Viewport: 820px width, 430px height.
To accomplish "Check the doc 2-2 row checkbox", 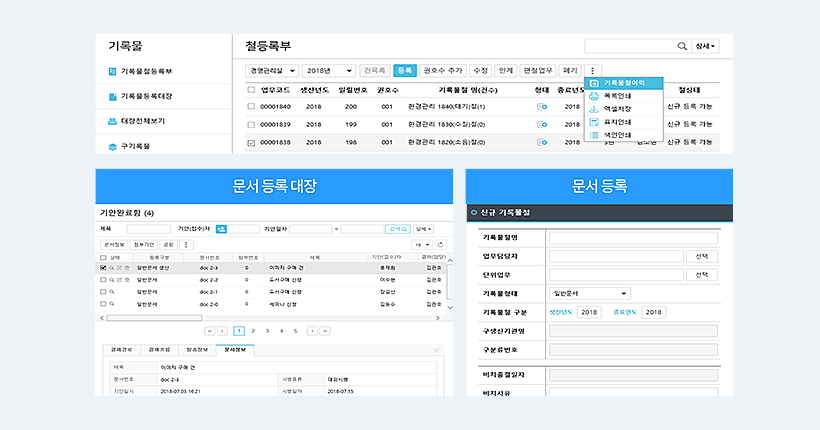I will click(103, 280).
